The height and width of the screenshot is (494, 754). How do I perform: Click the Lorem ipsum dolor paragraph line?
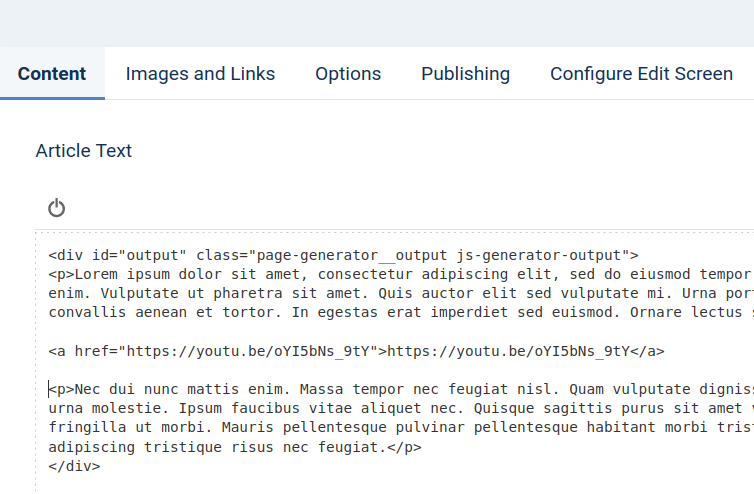401,274
